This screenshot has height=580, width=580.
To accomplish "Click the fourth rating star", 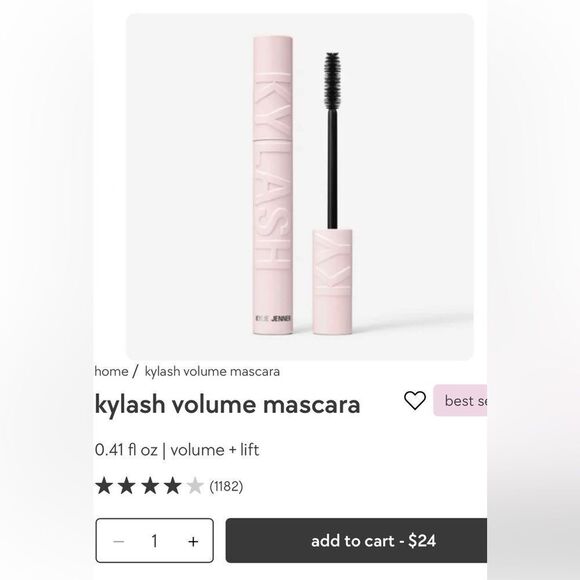I will coord(172,486).
